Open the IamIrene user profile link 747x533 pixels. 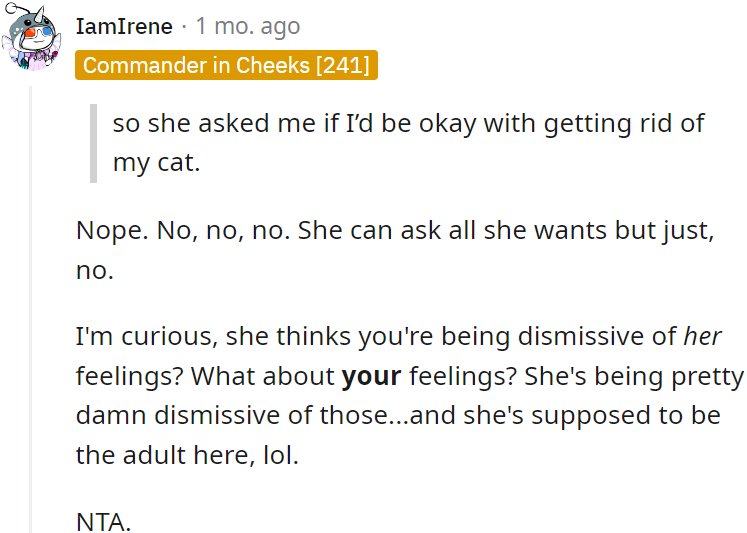tap(124, 27)
